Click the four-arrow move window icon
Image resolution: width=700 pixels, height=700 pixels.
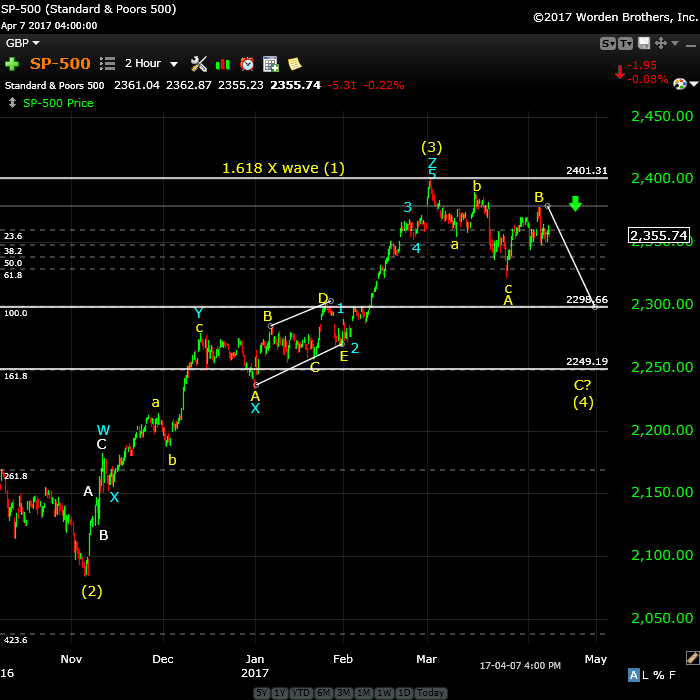pyautogui.click(x=661, y=43)
